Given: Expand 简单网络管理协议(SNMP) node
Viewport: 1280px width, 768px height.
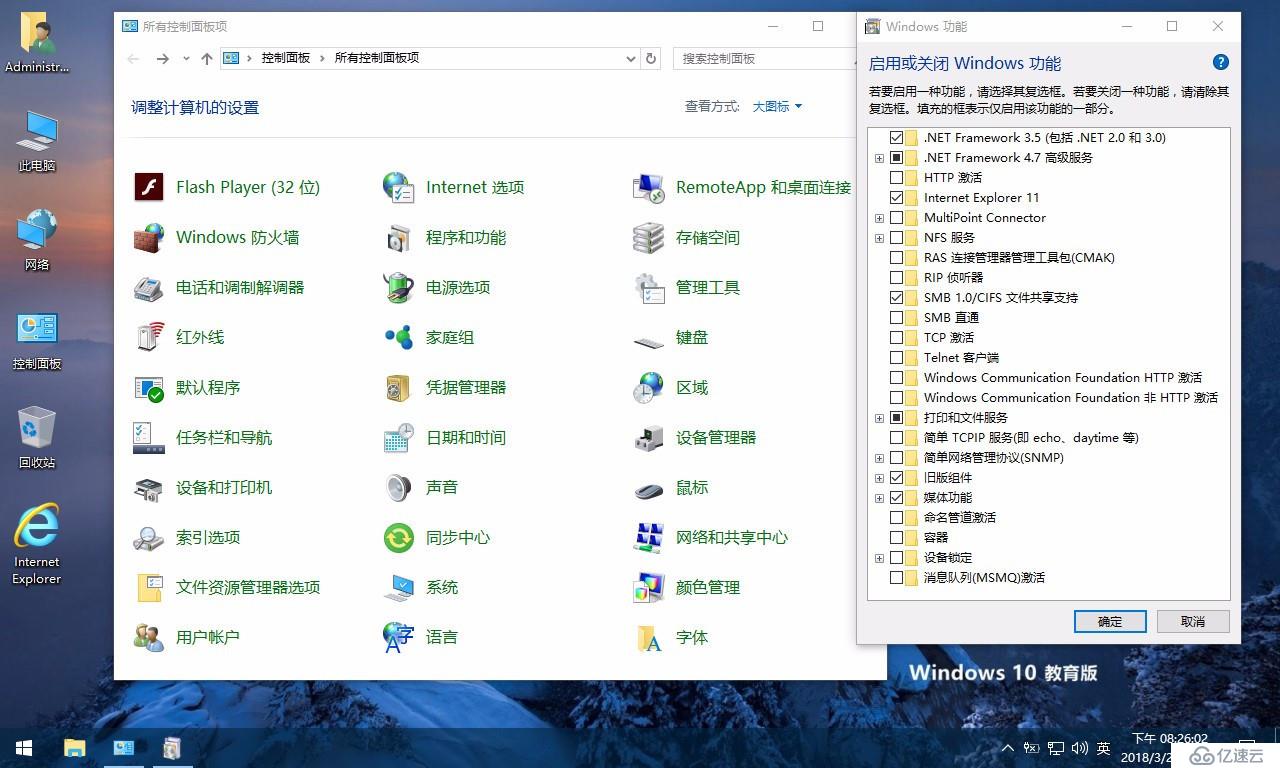Looking at the screenshot, I should 879,458.
